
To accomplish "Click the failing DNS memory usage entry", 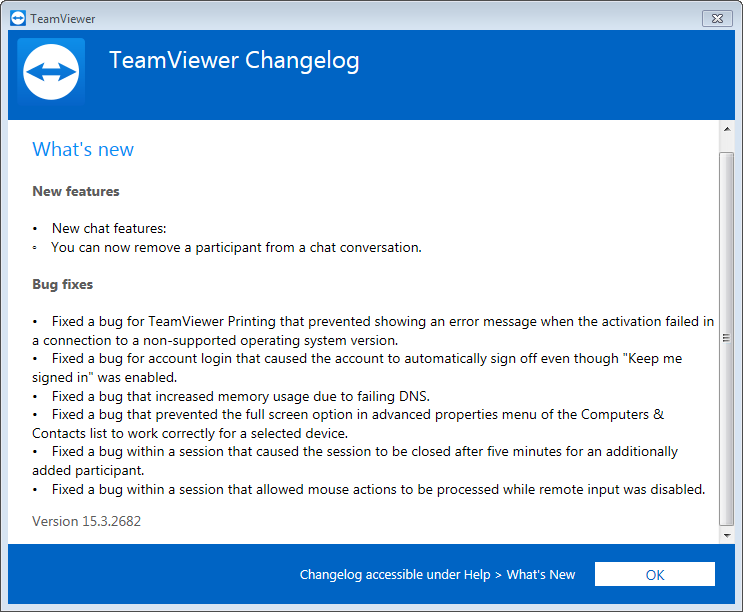I will tap(241, 396).
